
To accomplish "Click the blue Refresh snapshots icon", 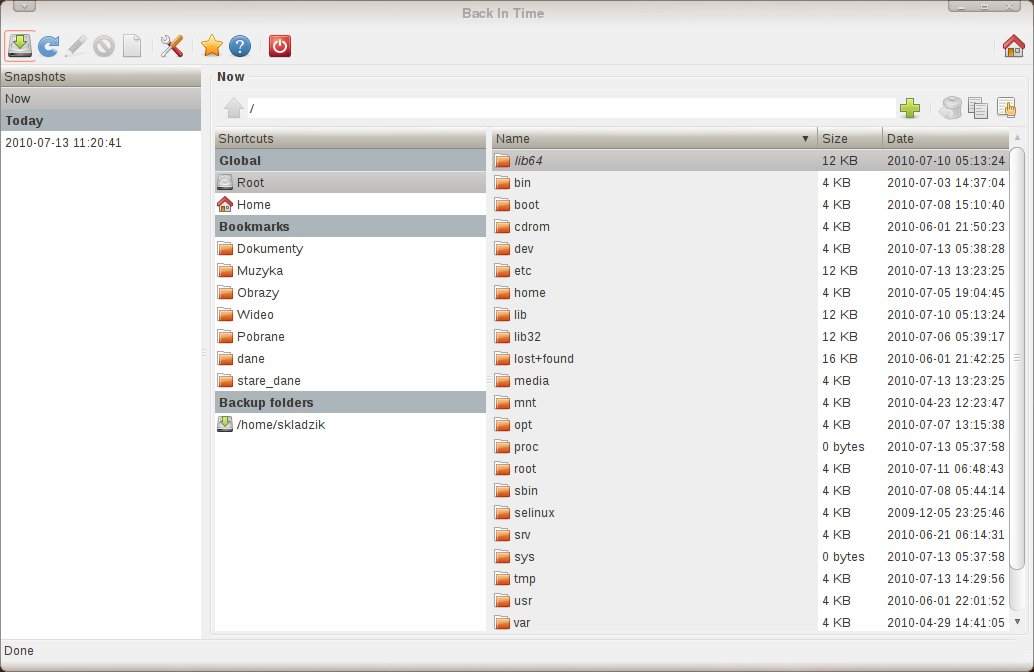I will click(48, 46).
